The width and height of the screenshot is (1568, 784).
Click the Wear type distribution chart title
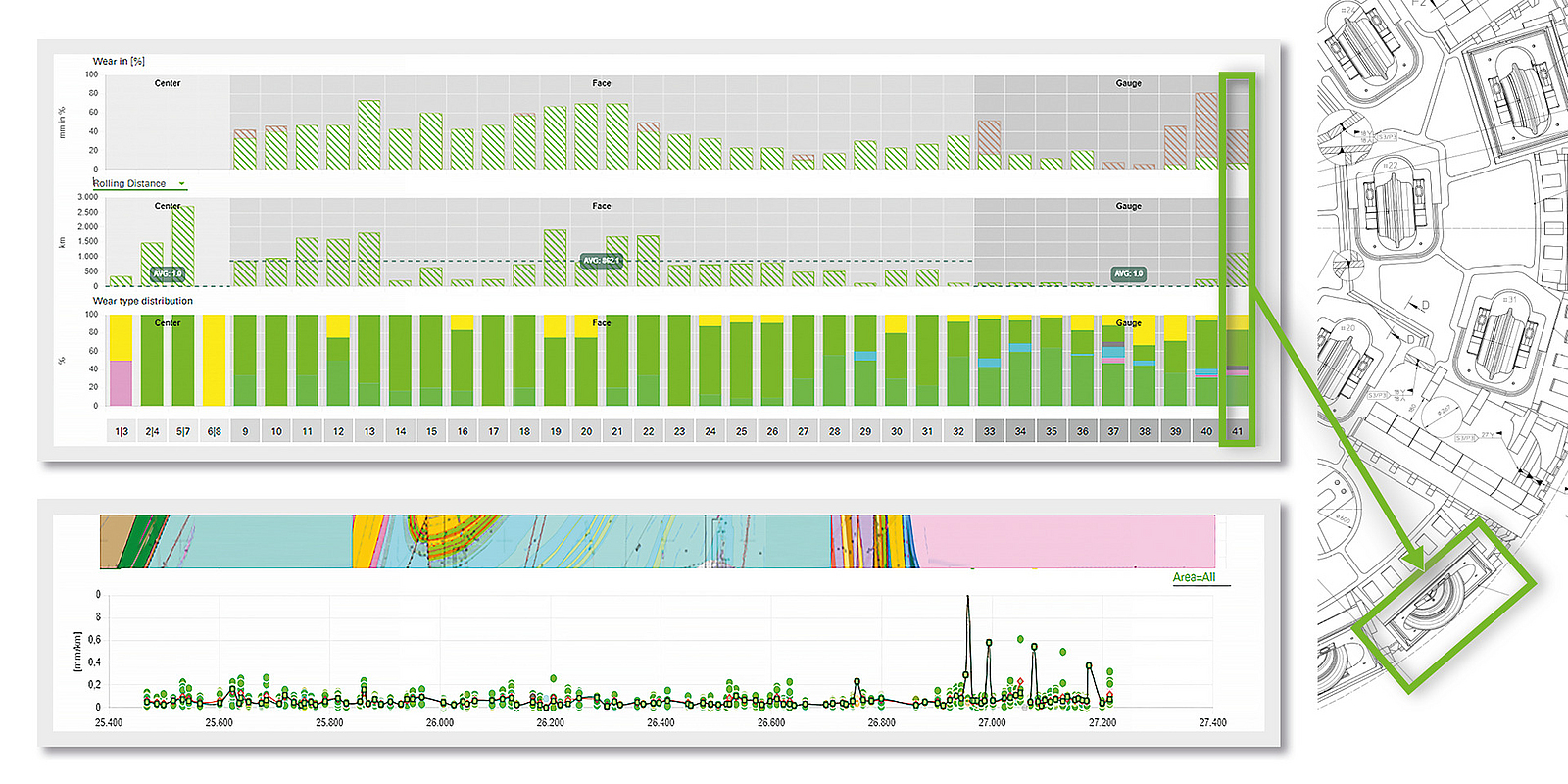click(x=143, y=301)
